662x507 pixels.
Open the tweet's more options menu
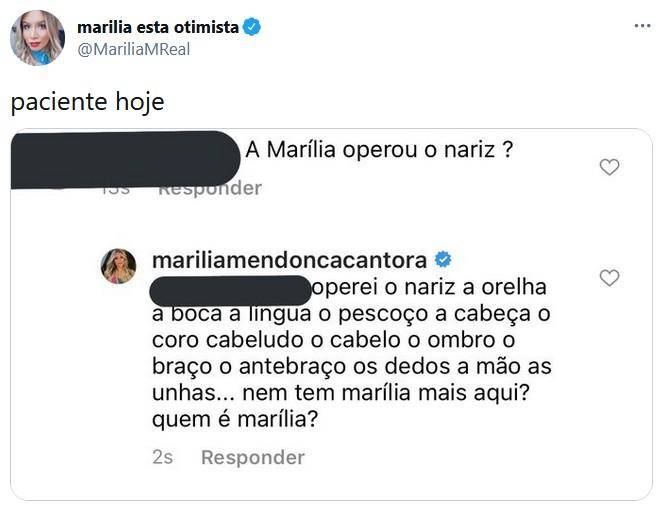click(642, 27)
